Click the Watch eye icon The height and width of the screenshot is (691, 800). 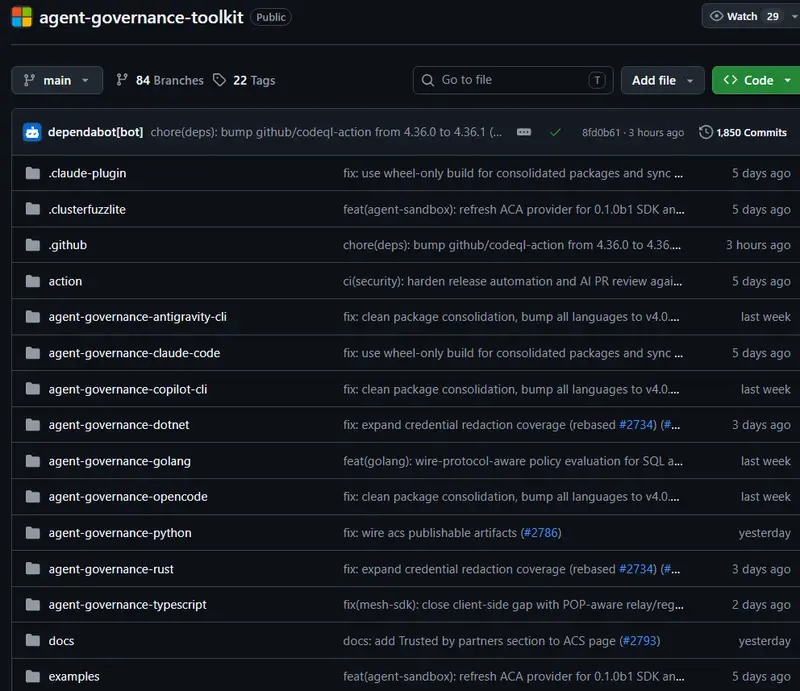716,16
